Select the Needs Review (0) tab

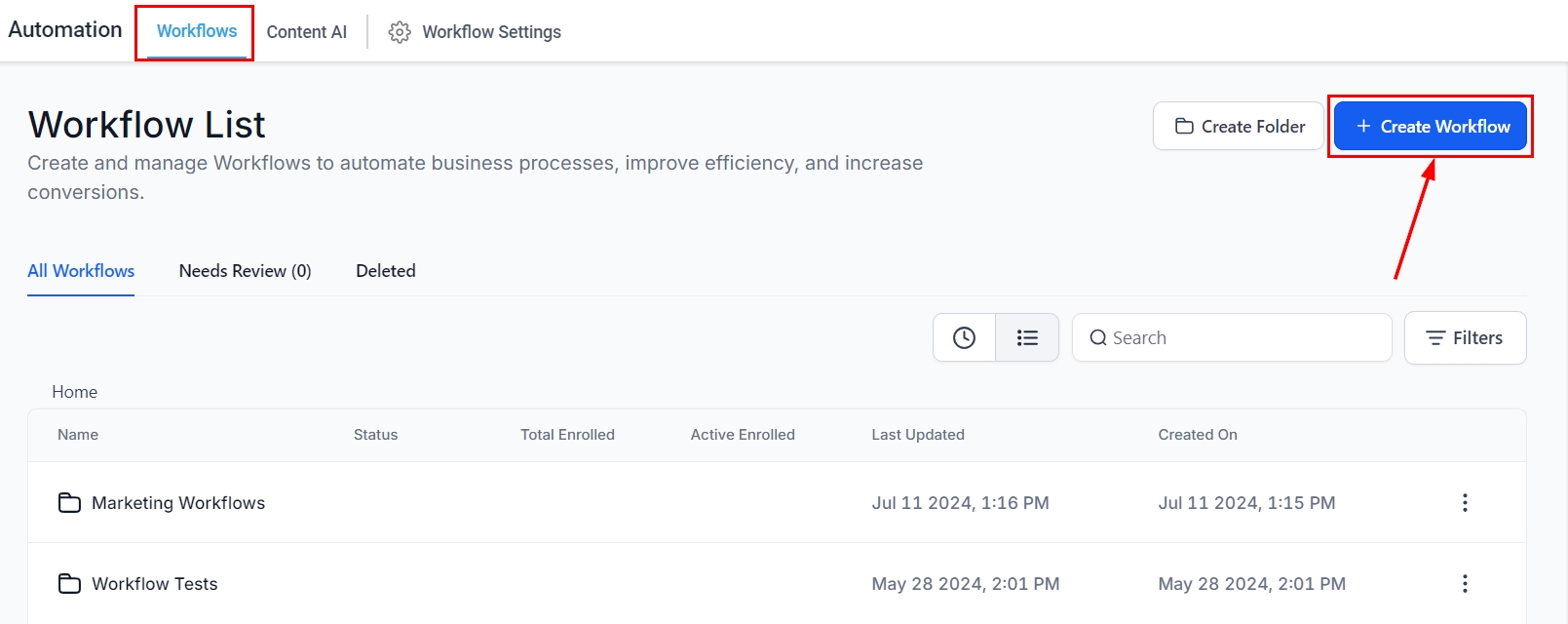pyautogui.click(x=245, y=271)
